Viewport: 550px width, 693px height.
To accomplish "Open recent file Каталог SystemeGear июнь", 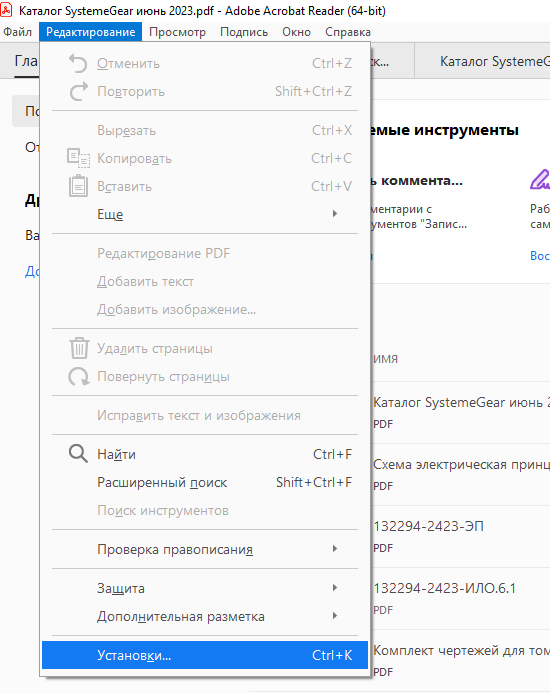I will click(x=460, y=412).
